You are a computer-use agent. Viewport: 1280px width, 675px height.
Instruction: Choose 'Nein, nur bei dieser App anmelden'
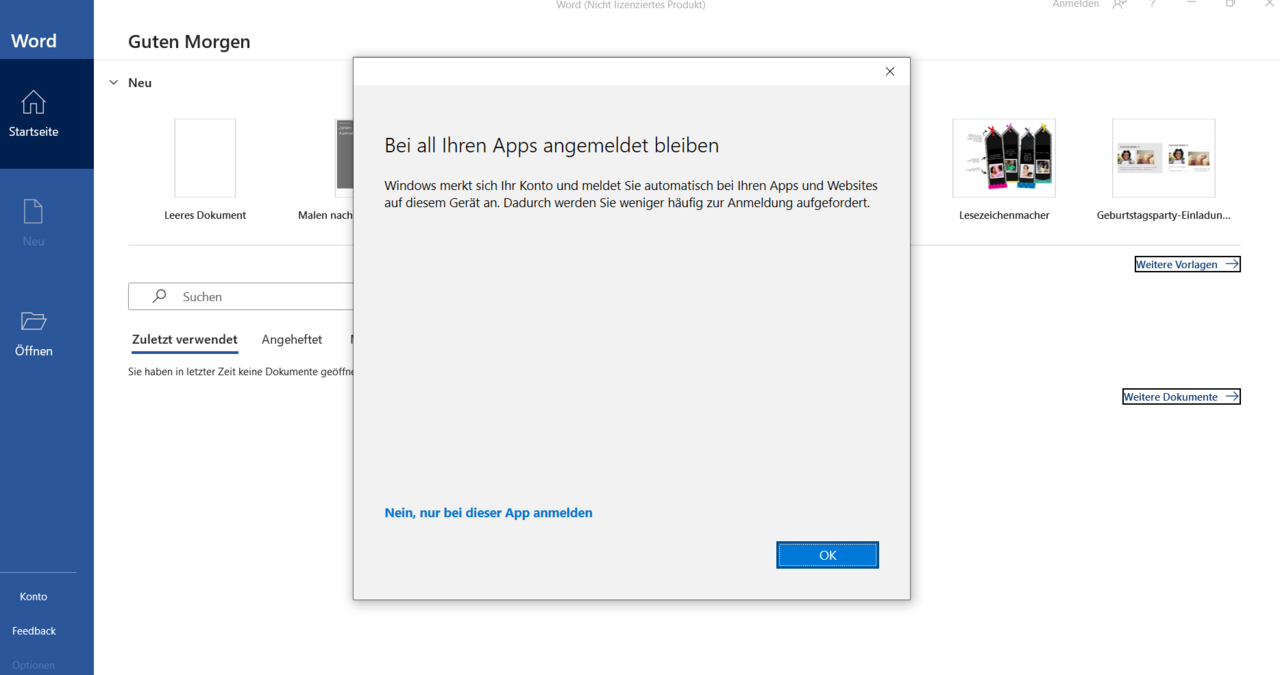488,513
